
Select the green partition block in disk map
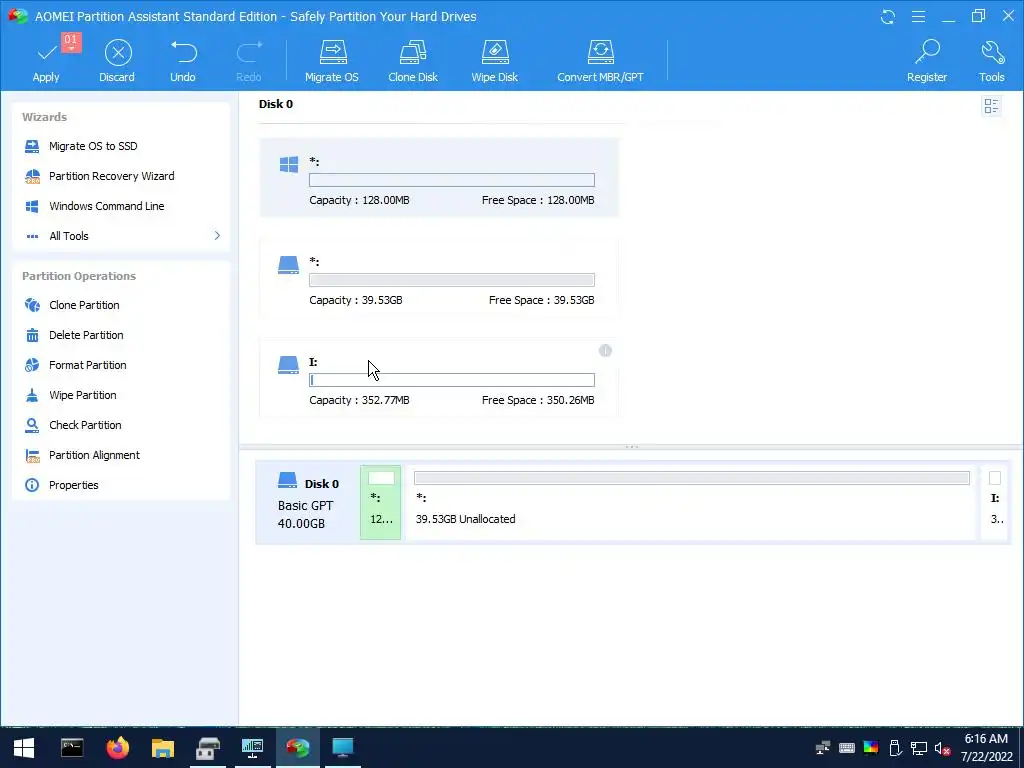point(381,502)
